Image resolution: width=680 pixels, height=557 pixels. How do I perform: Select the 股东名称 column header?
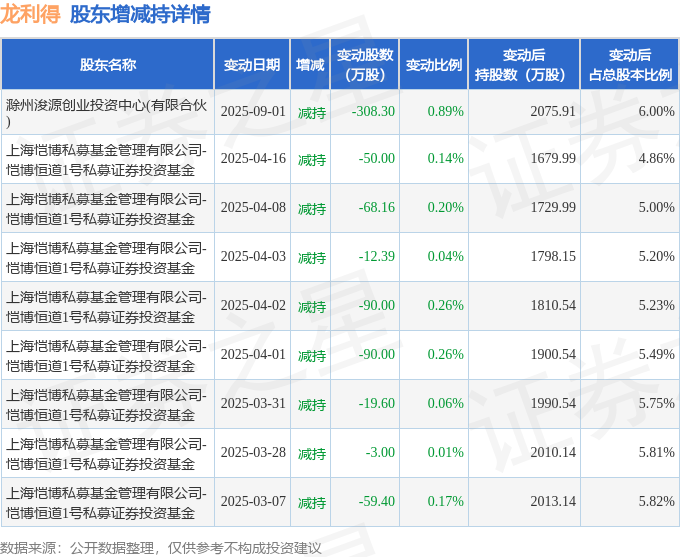(108, 65)
